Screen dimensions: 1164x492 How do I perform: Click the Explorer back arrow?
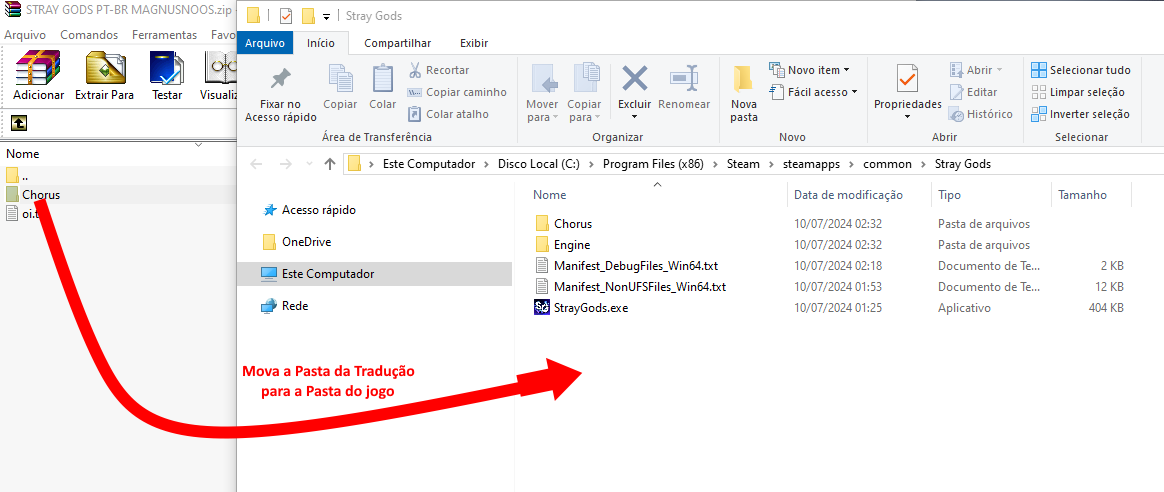[x=256, y=164]
